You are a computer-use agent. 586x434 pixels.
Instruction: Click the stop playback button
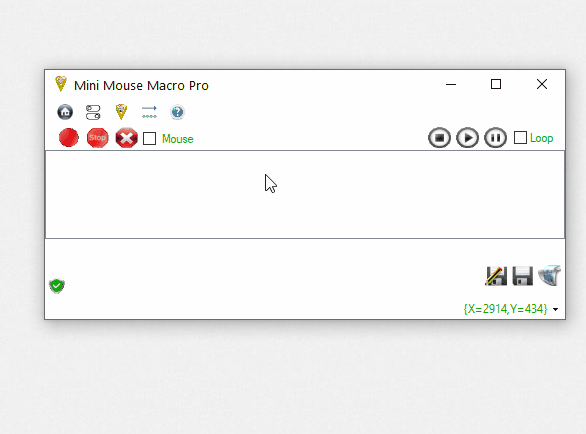click(439, 138)
